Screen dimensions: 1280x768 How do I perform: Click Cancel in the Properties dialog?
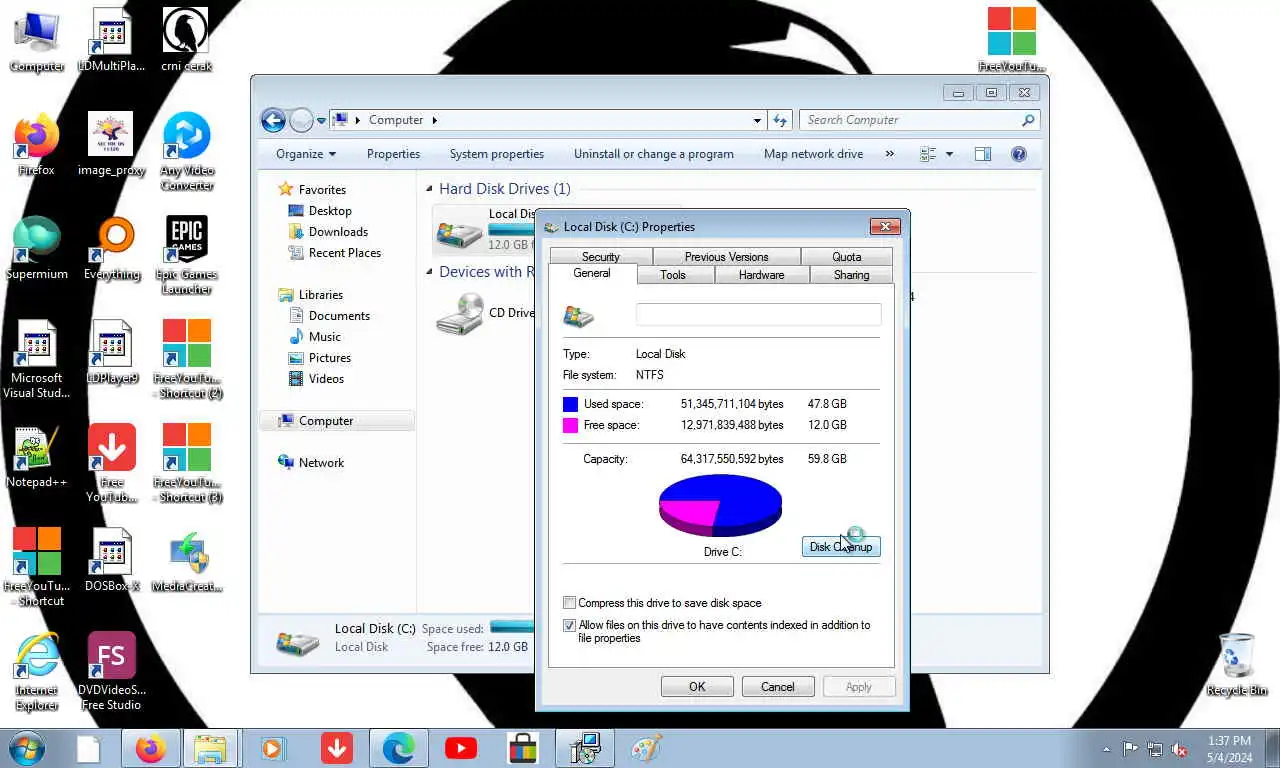pyautogui.click(x=777, y=687)
